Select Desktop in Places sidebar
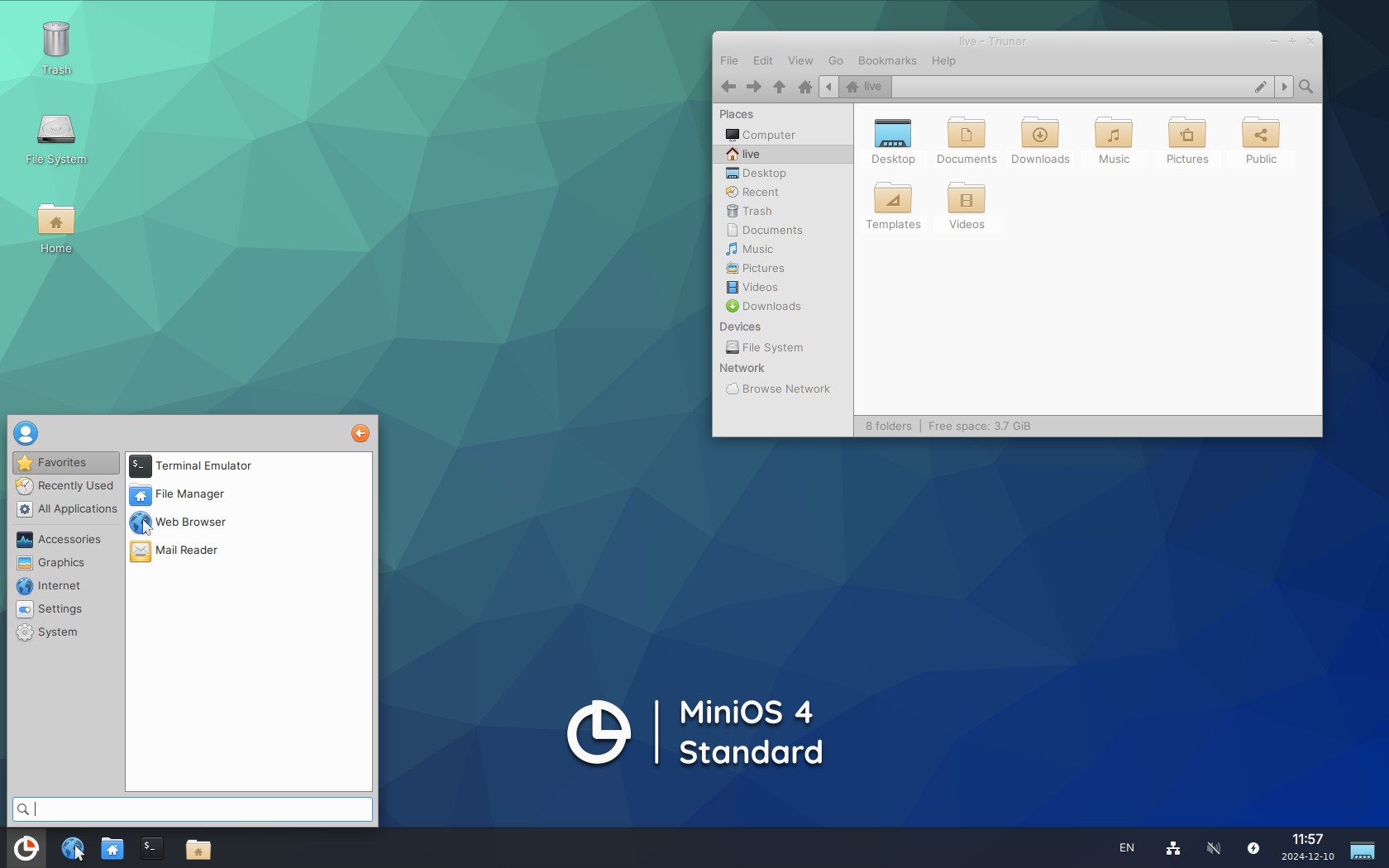Screen dimensions: 1389x868 pos(783,173)
